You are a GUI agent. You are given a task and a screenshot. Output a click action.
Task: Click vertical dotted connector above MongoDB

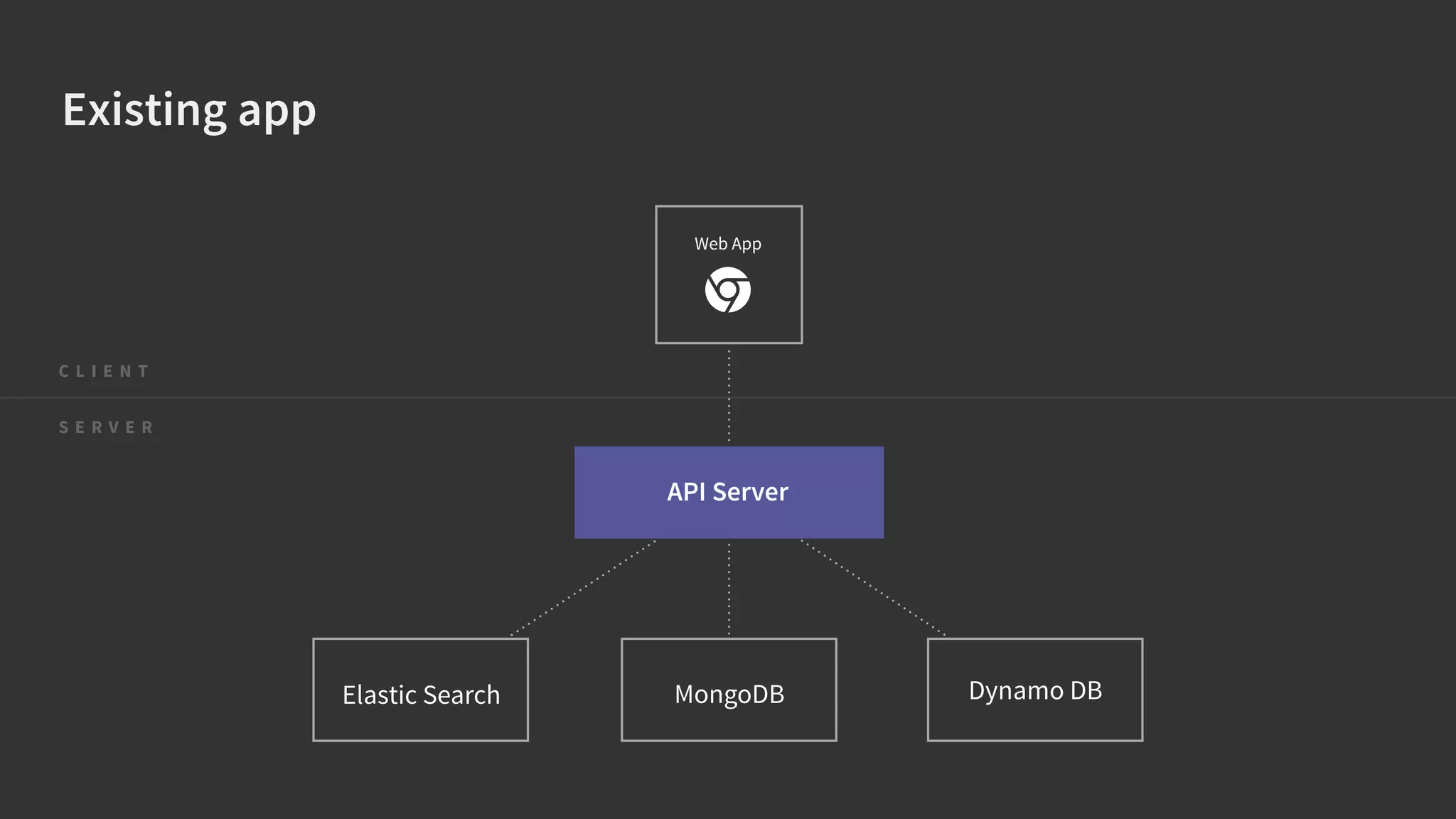pyautogui.click(x=729, y=588)
